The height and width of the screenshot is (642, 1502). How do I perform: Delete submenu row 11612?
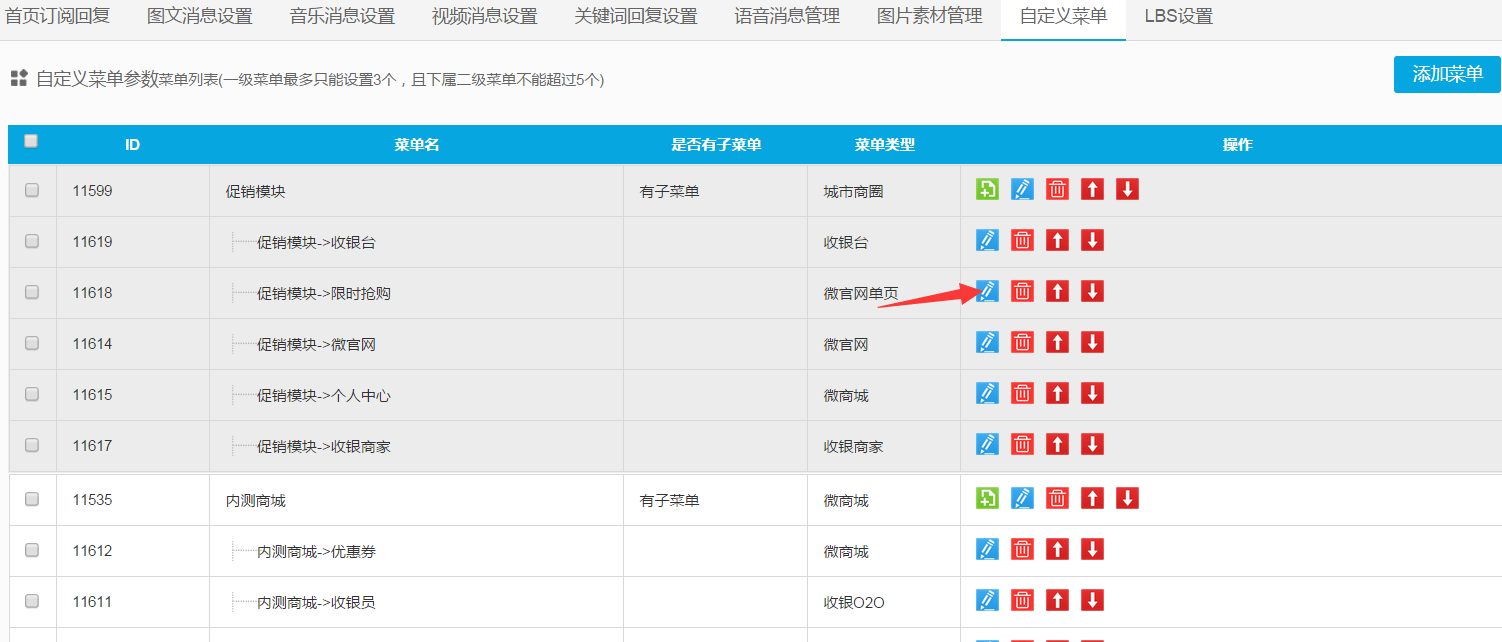[x=1022, y=549]
